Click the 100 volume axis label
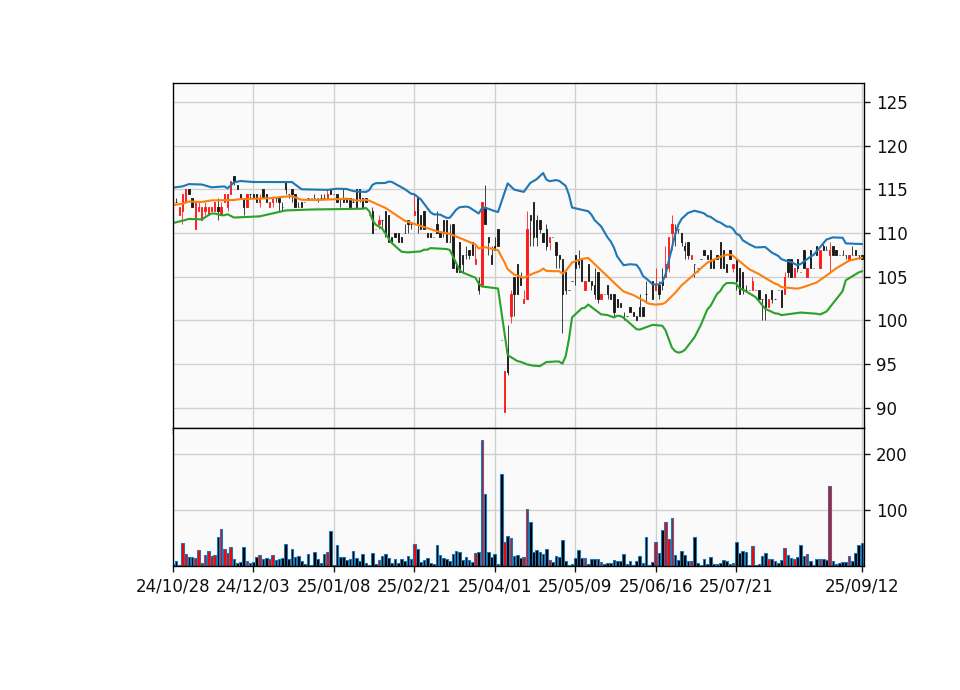This screenshot has height=690, width=960. tap(892, 511)
